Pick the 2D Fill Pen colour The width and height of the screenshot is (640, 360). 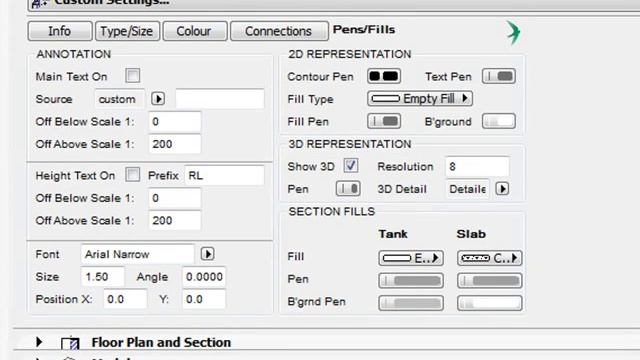coord(384,121)
